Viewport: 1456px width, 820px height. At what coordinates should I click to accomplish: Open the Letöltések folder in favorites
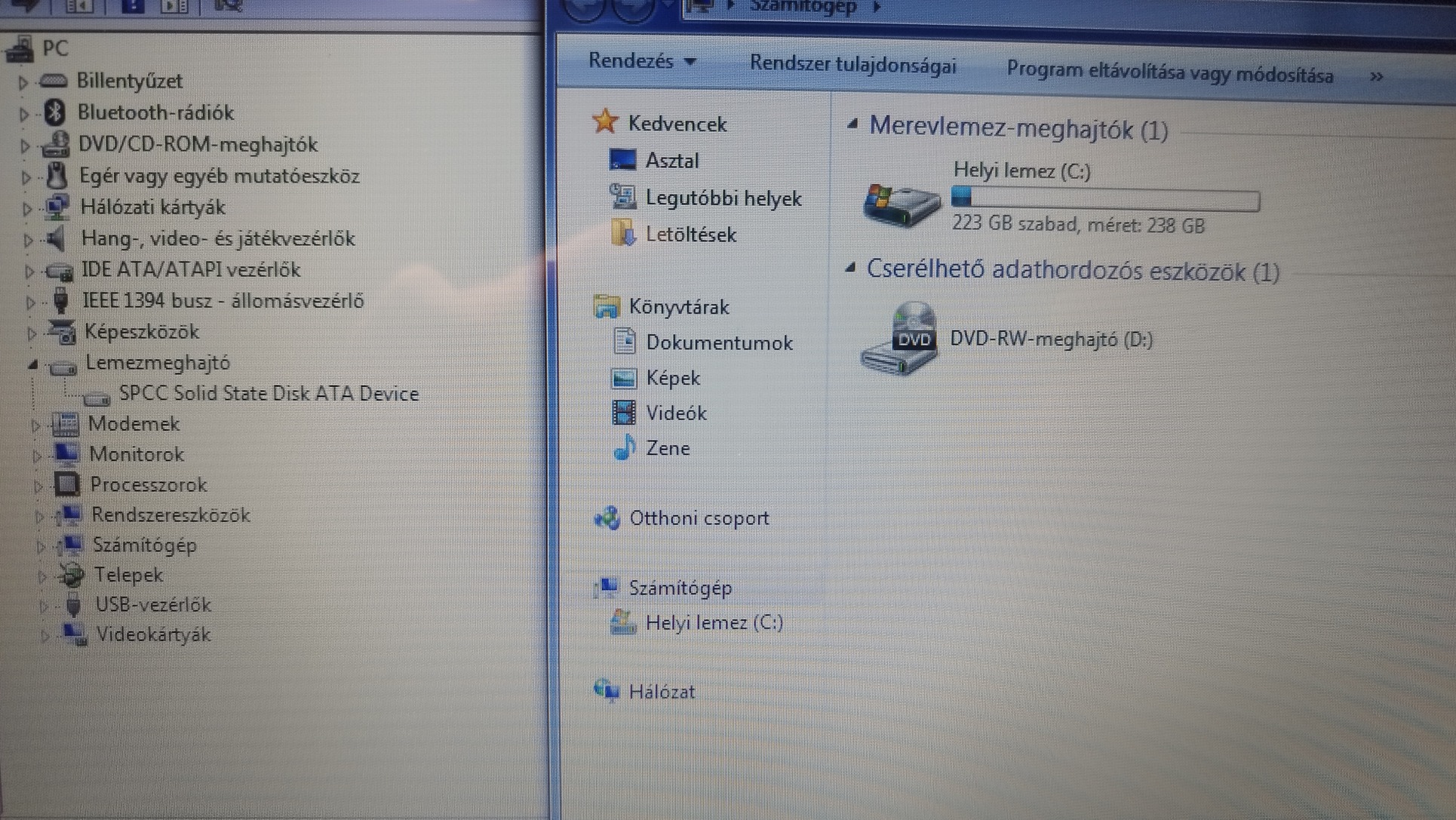pos(690,235)
